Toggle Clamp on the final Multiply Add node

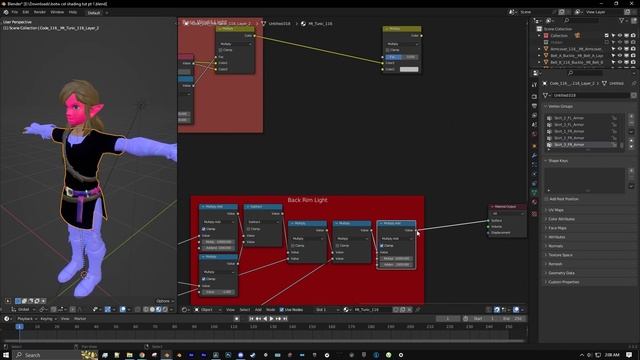tap(382, 246)
